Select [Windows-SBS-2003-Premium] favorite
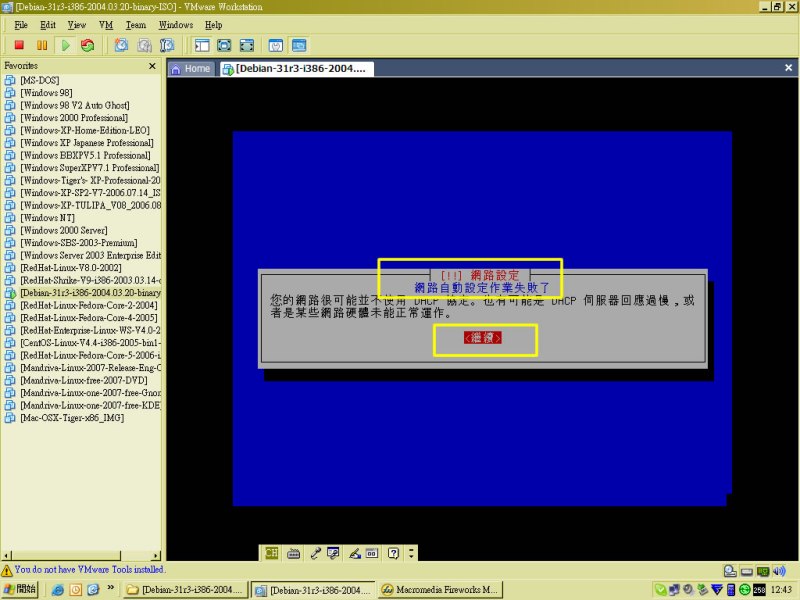The height and width of the screenshot is (600, 800). click(79, 243)
